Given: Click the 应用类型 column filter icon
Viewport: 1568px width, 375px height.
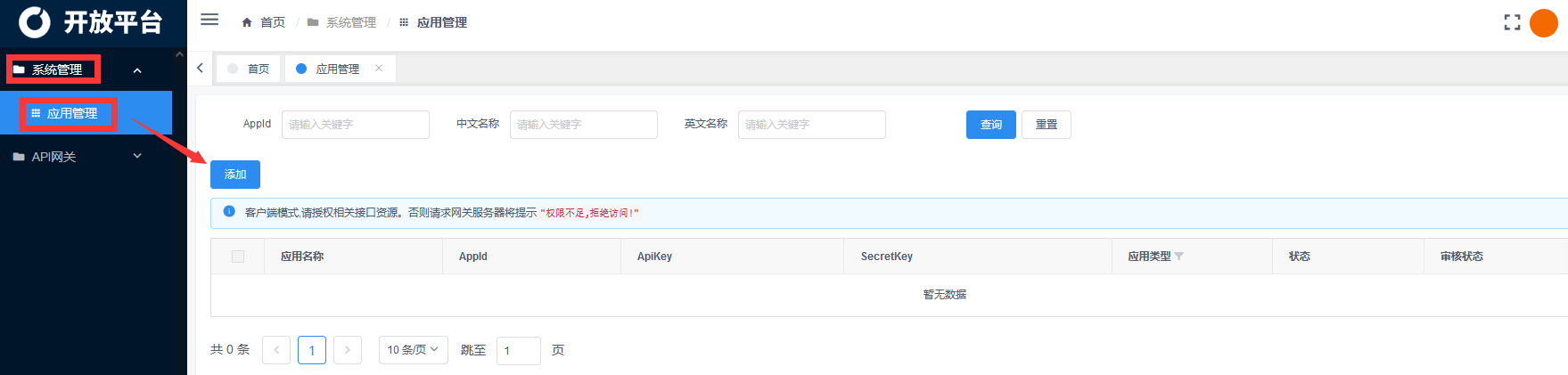Looking at the screenshot, I should click(x=1179, y=257).
